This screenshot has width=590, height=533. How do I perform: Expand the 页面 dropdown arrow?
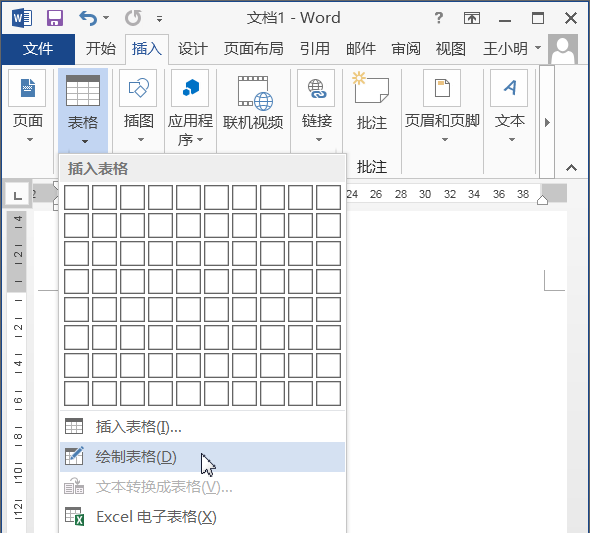pyautogui.click(x=30, y=140)
